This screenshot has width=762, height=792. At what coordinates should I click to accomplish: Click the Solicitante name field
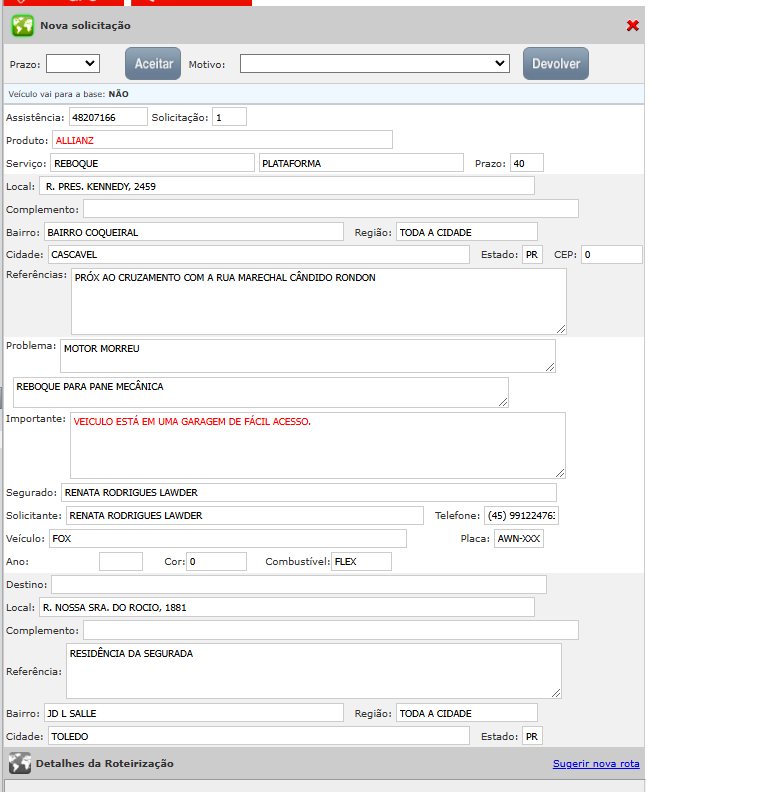click(x=245, y=515)
